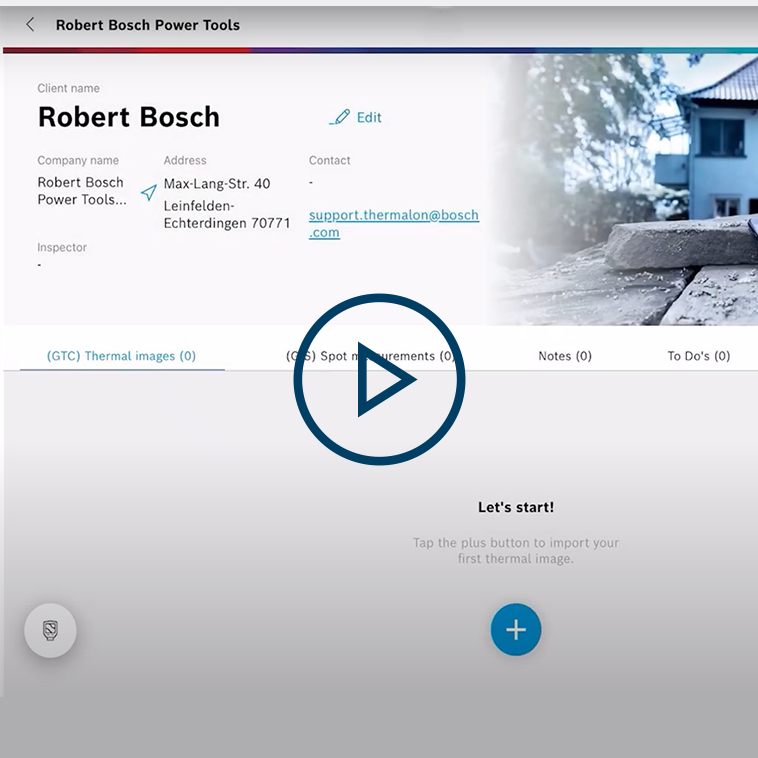Click the house project photo

pyautogui.click(x=626, y=190)
